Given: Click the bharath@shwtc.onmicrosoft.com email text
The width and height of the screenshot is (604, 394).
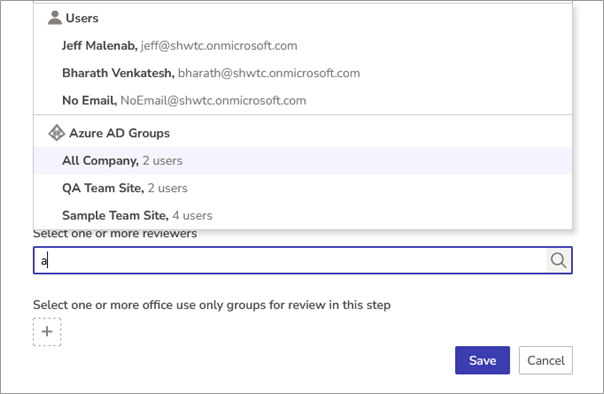Looking at the screenshot, I should tap(269, 73).
